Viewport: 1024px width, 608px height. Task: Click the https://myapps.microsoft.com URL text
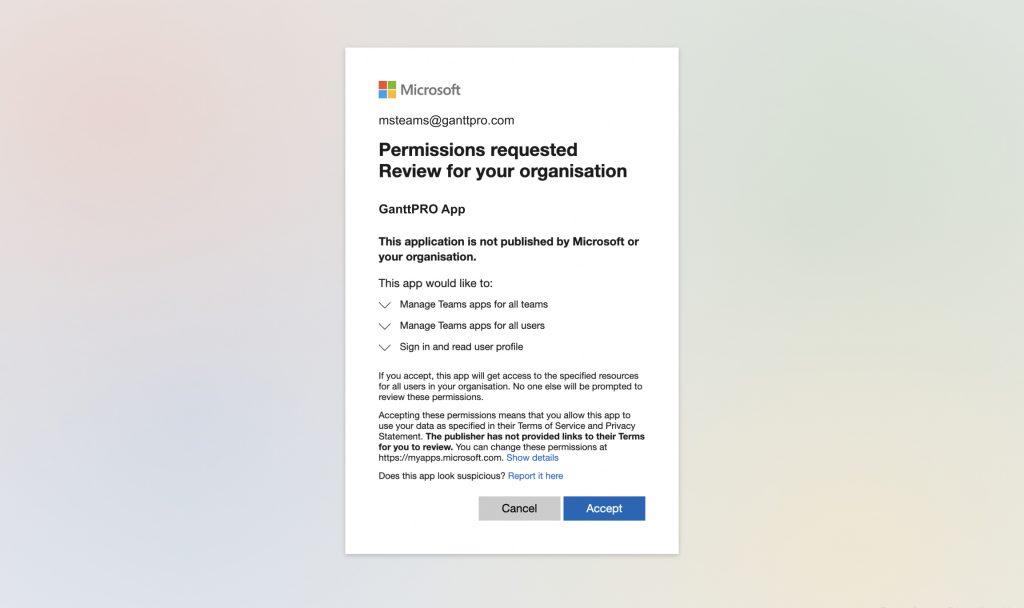(440, 458)
